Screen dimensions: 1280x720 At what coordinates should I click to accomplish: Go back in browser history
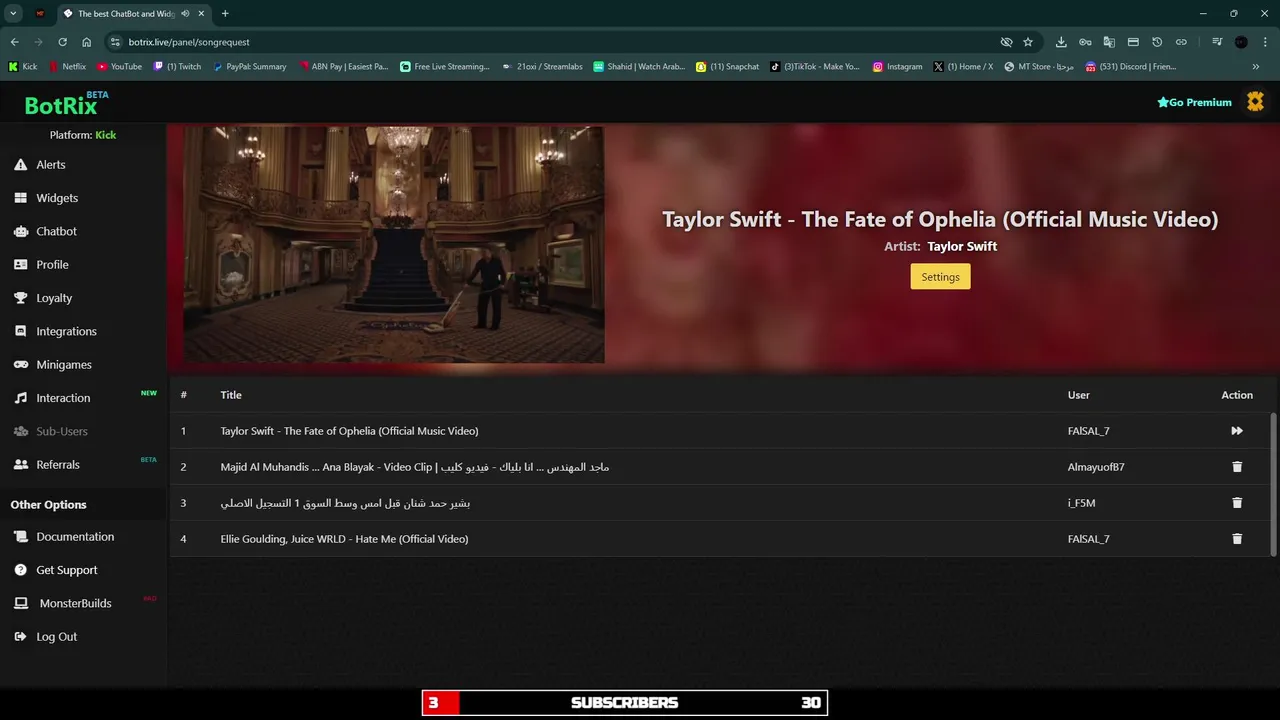[x=14, y=42]
